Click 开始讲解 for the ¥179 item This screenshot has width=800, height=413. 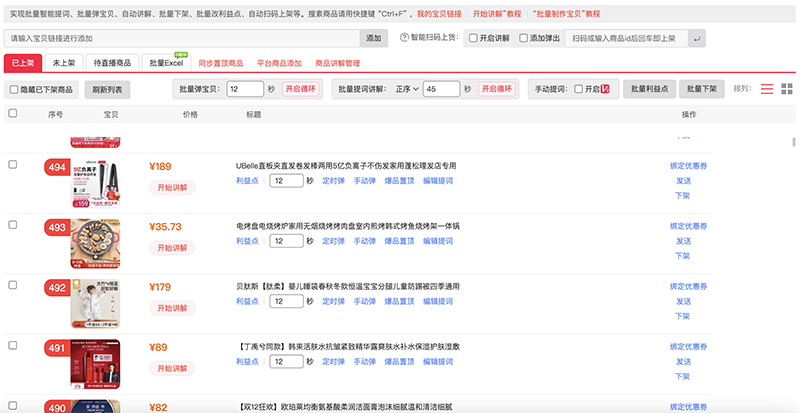click(171, 310)
